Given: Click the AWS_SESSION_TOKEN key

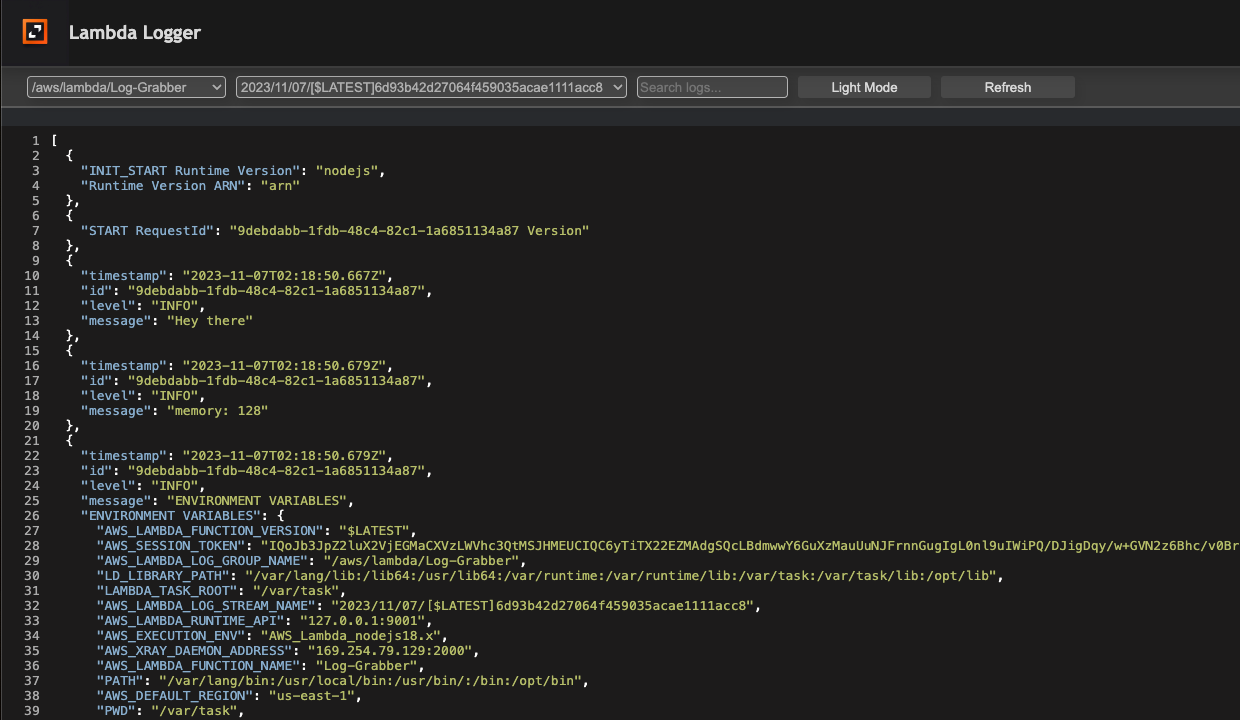Looking at the screenshot, I should (x=171, y=545).
